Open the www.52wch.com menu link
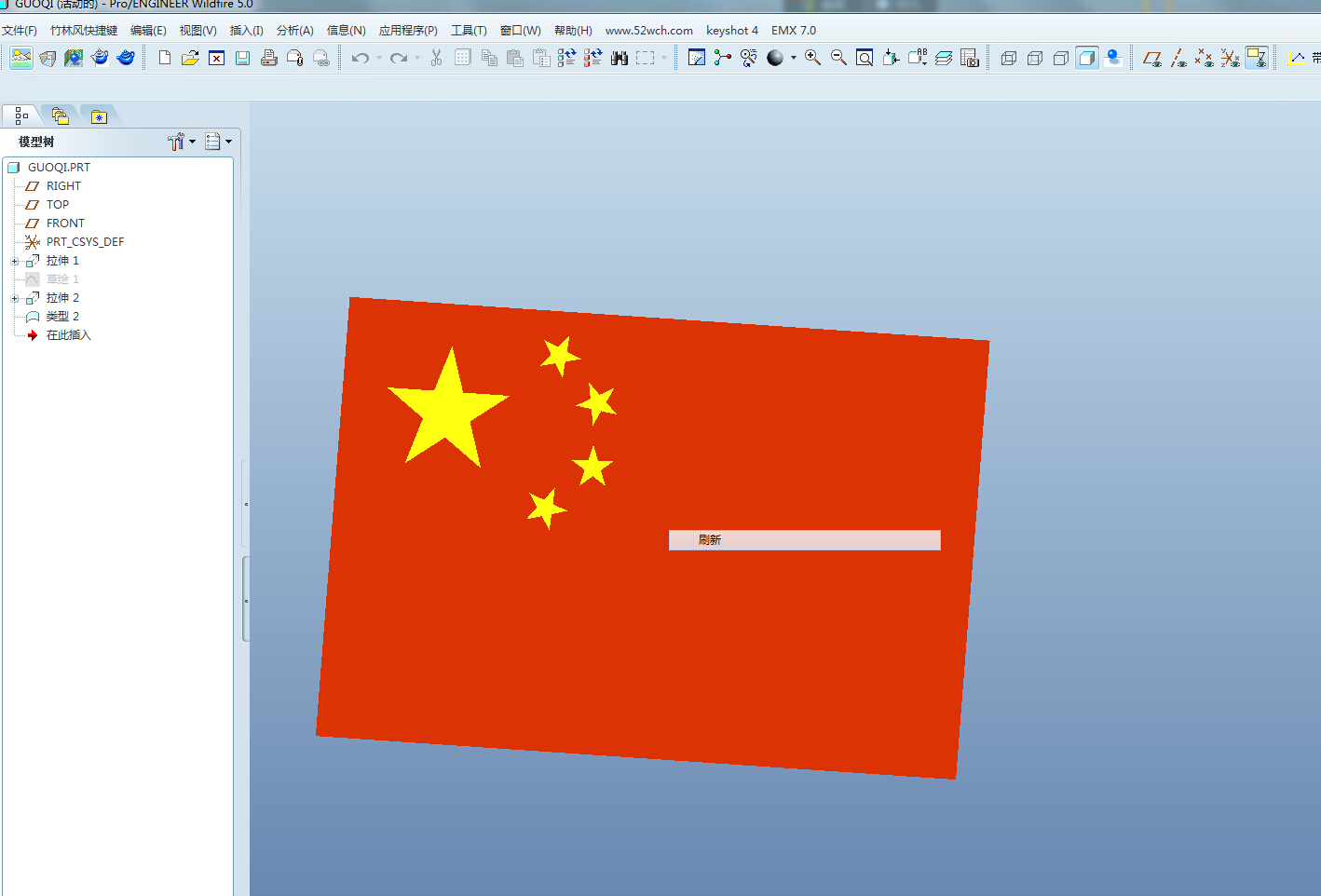The image size is (1321, 896). coord(649,31)
